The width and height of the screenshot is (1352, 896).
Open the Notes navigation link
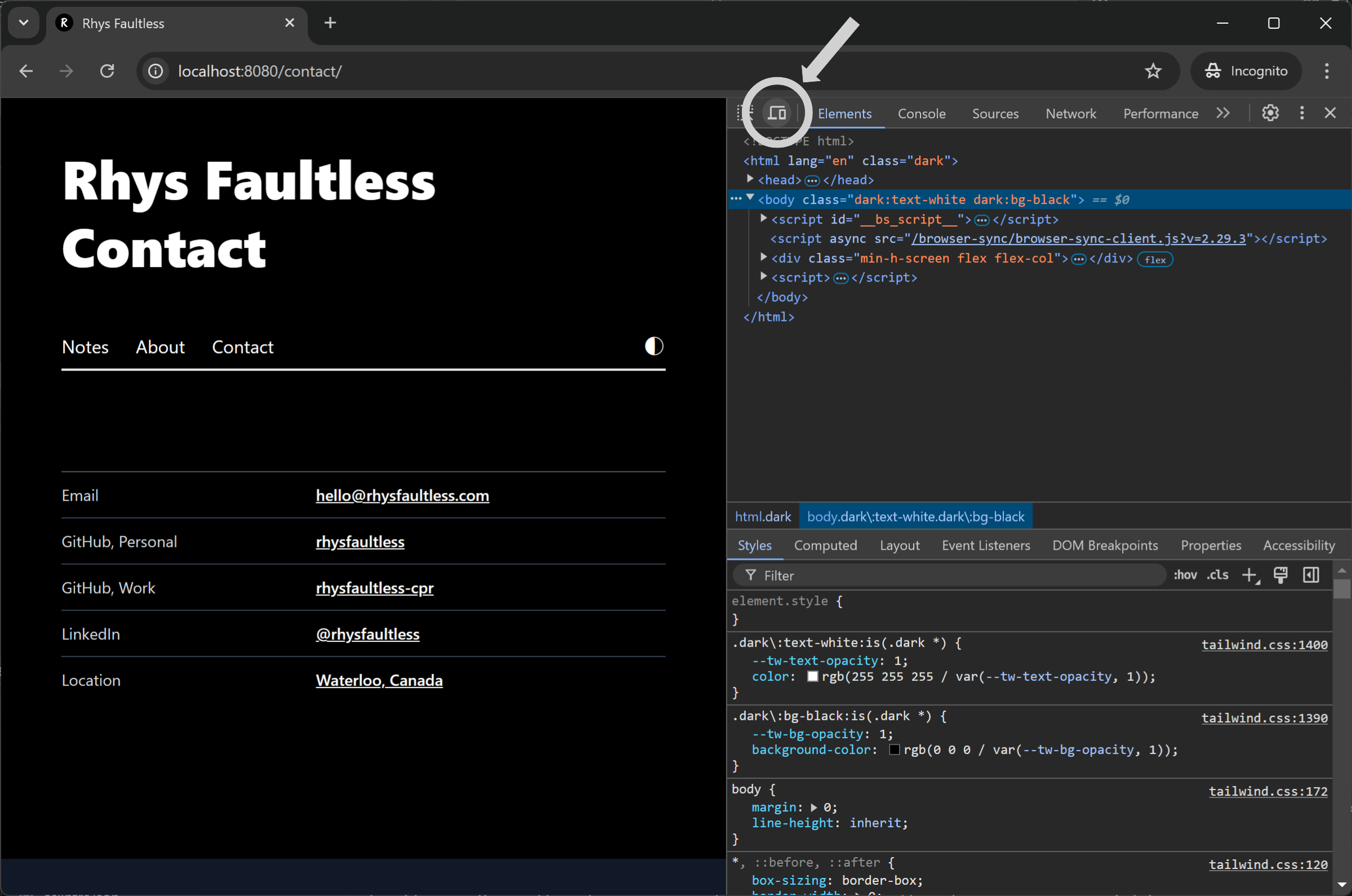[85, 347]
